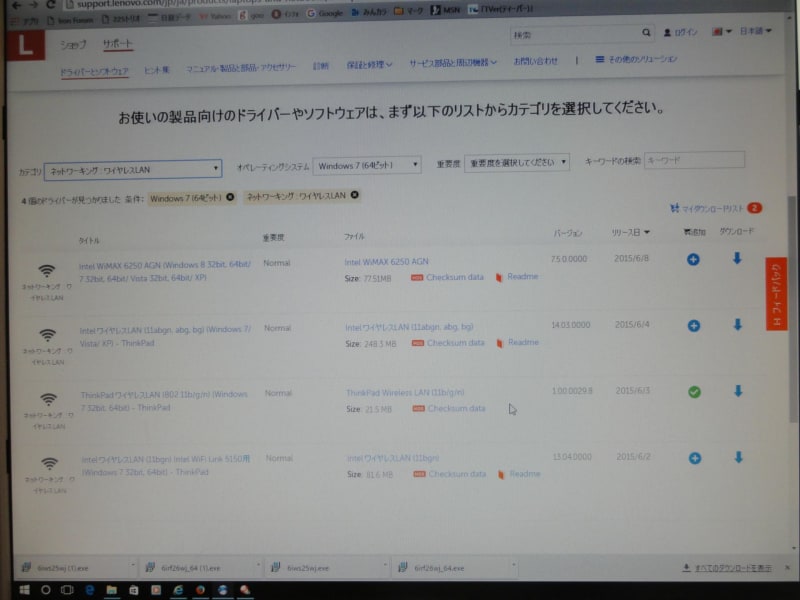Download Intel WiMAX 6250 AGN driver
The image size is (800, 600).
pos(737,259)
